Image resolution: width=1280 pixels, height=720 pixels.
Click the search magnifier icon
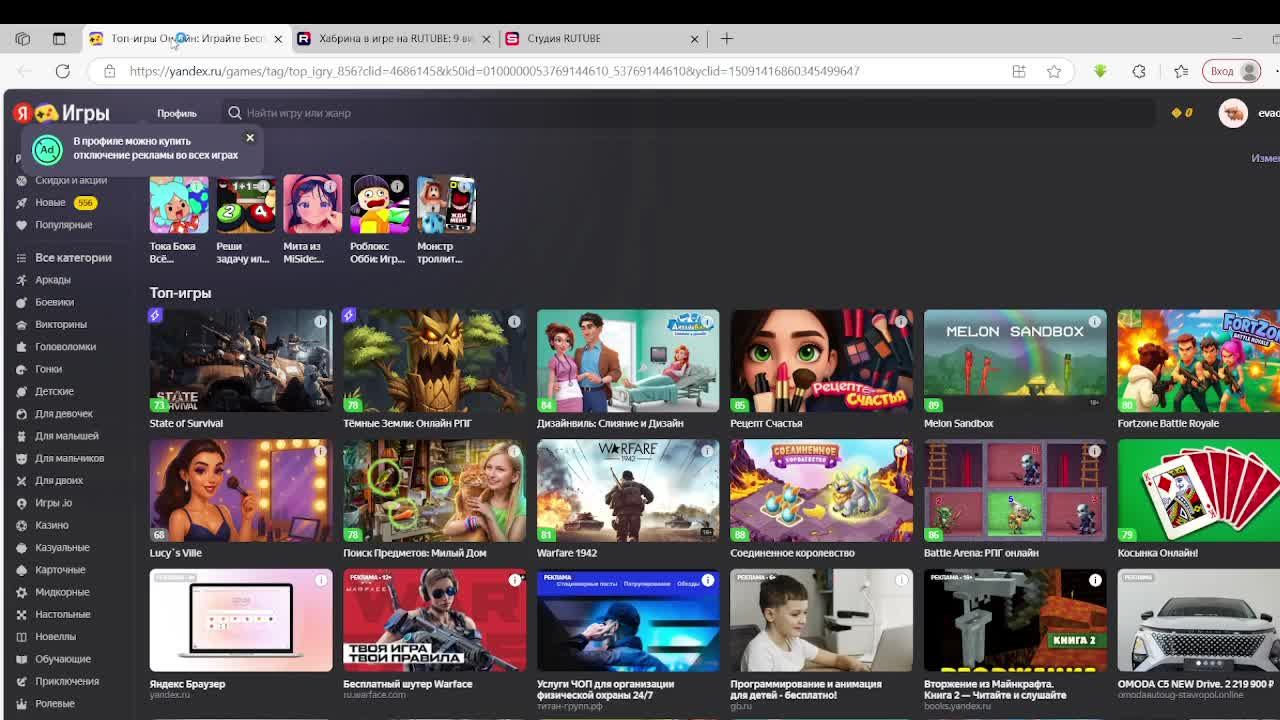click(235, 113)
